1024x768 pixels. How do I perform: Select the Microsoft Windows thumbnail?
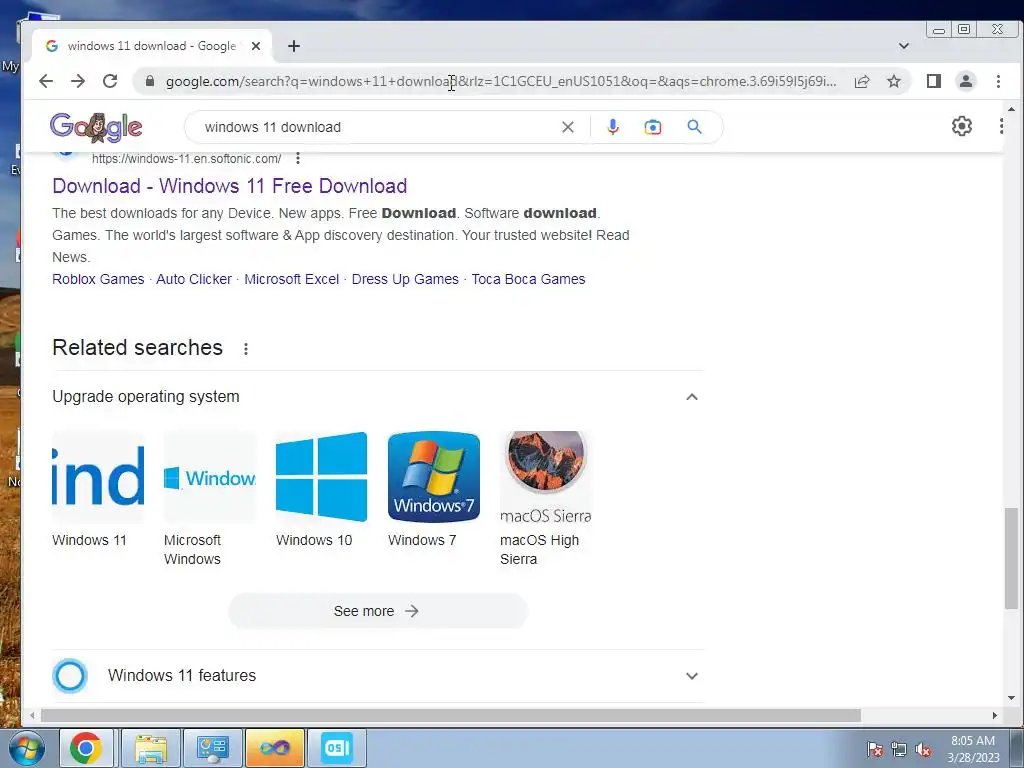point(210,477)
